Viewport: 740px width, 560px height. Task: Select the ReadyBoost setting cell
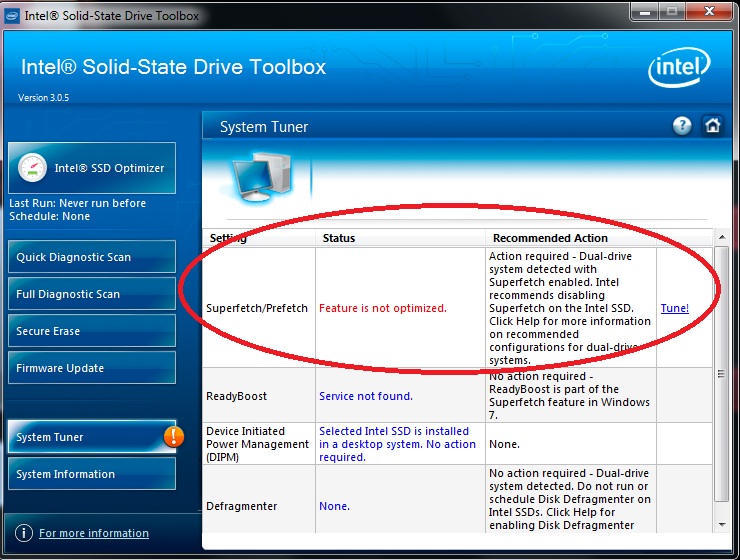[259, 396]
